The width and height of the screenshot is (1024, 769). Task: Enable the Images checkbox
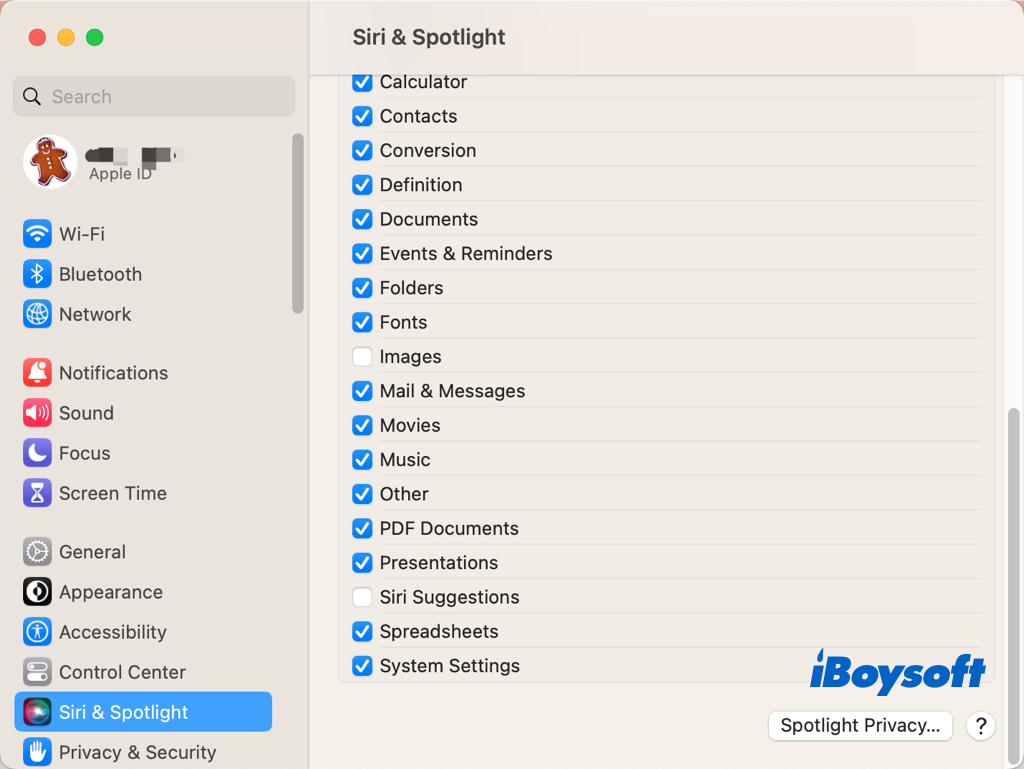point(362,357)
